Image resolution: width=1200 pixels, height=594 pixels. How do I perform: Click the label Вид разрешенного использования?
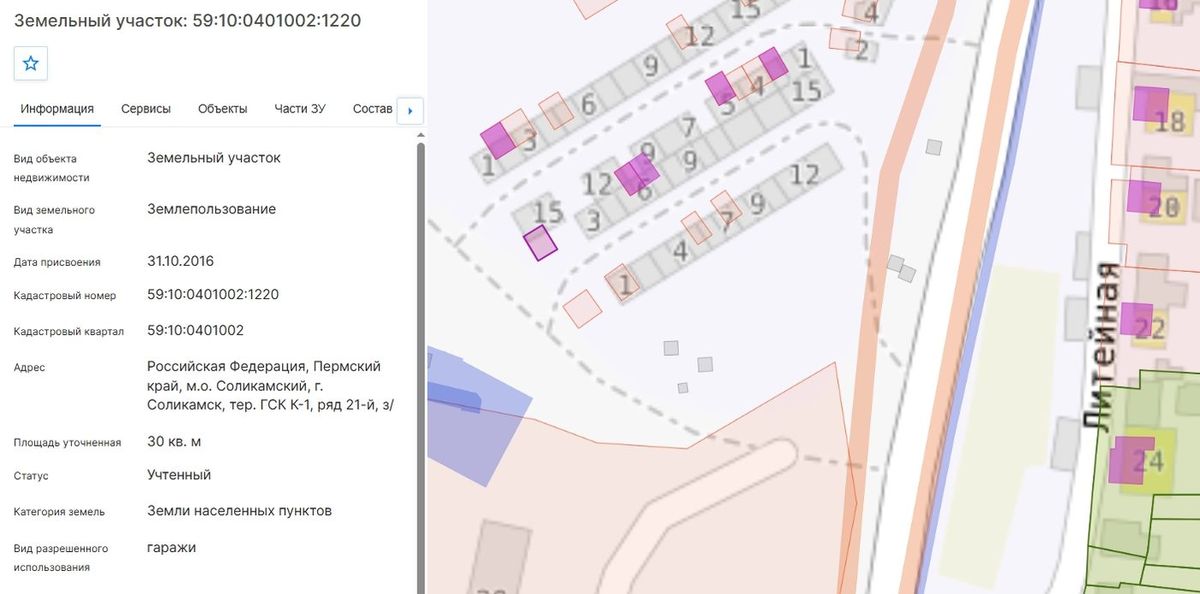pos(61,558)
